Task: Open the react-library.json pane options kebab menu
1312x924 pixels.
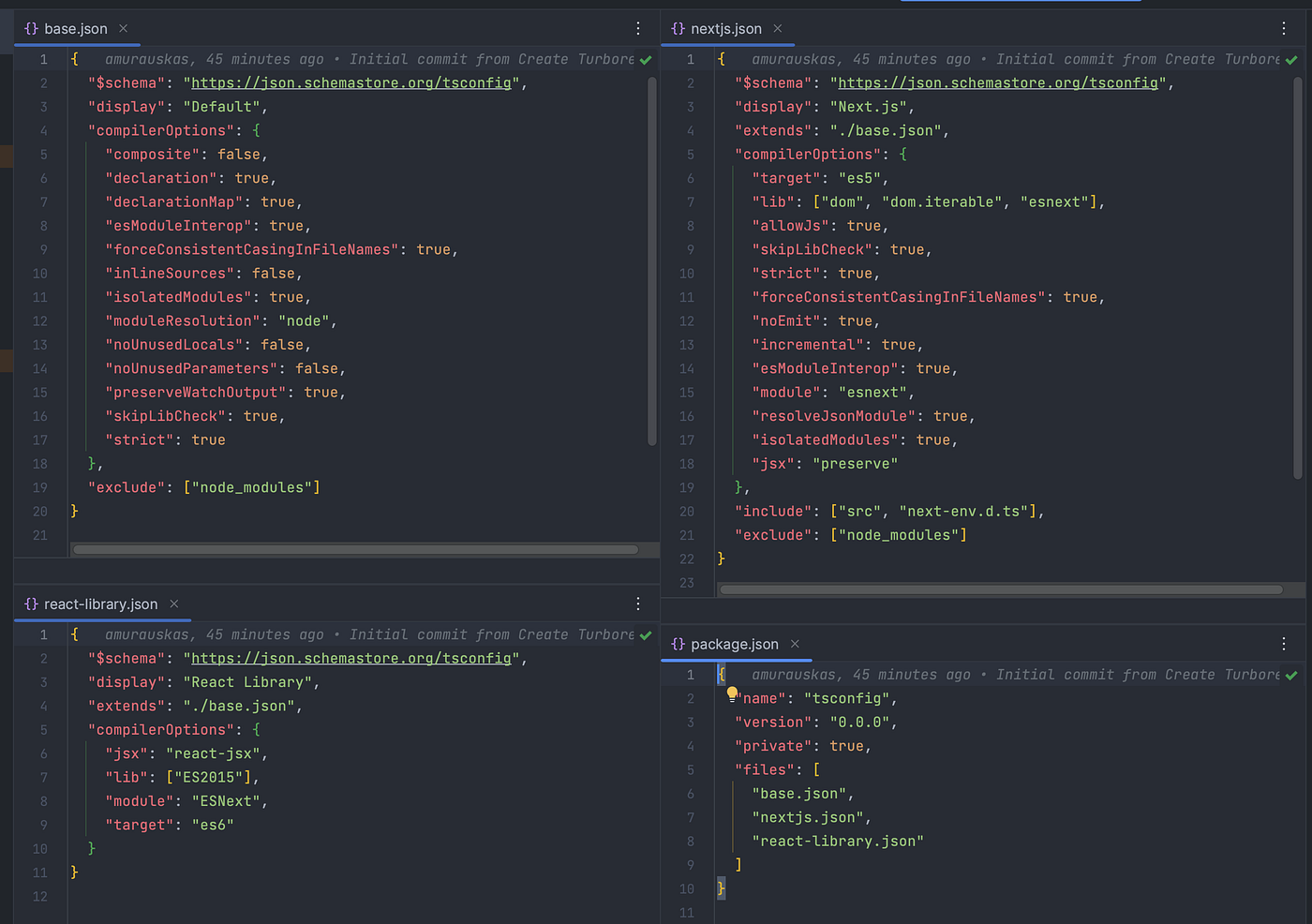Action: (x=638, y=604)
